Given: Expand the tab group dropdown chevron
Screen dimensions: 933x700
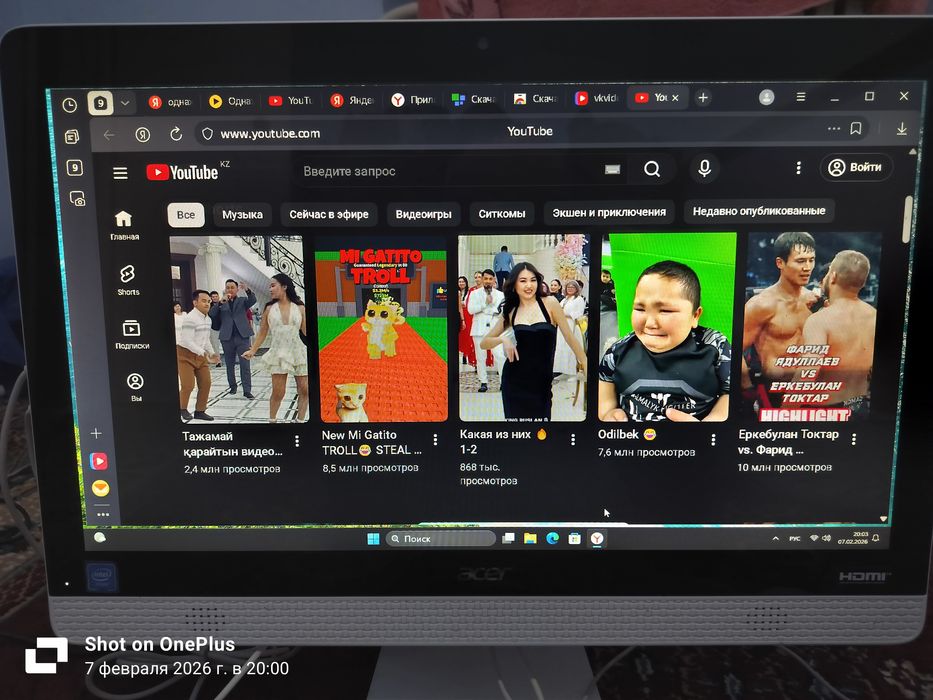Looking at the screenshot, I should click(125, 103).
